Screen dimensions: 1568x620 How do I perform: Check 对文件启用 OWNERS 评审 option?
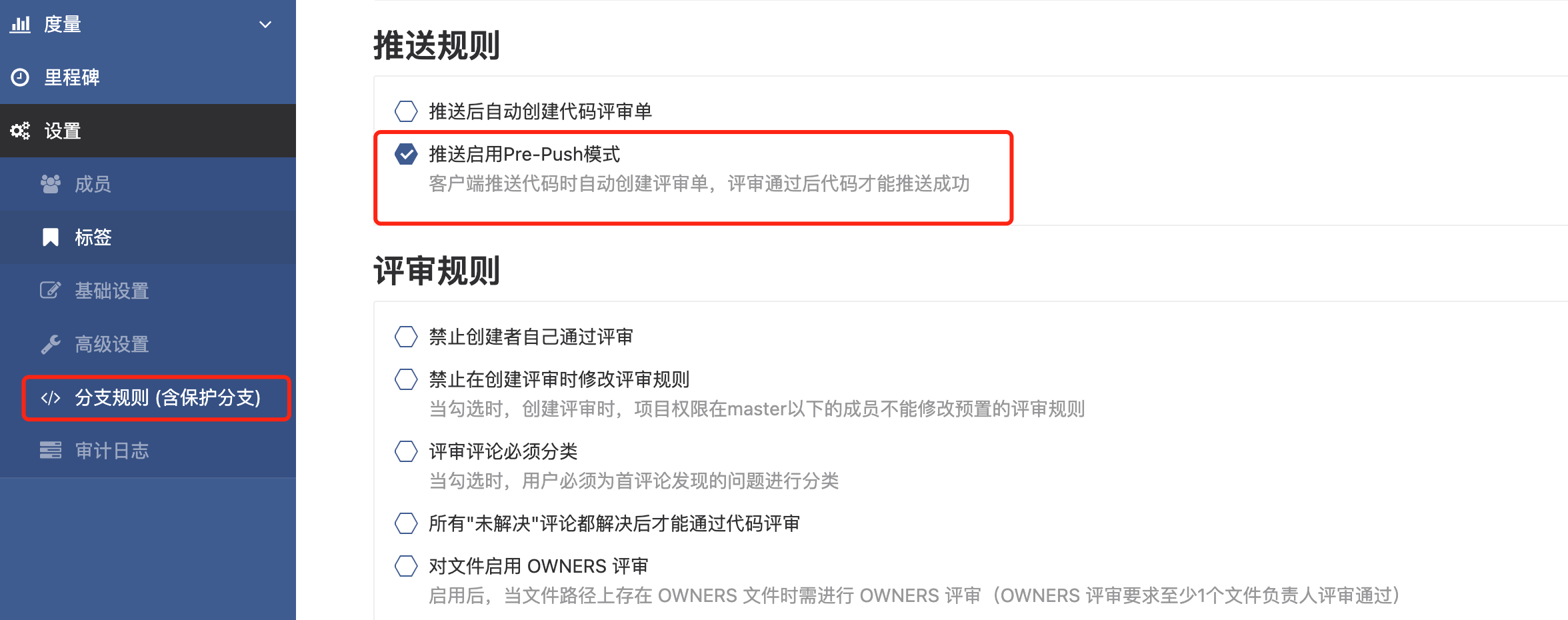click(x=406, y=566)
